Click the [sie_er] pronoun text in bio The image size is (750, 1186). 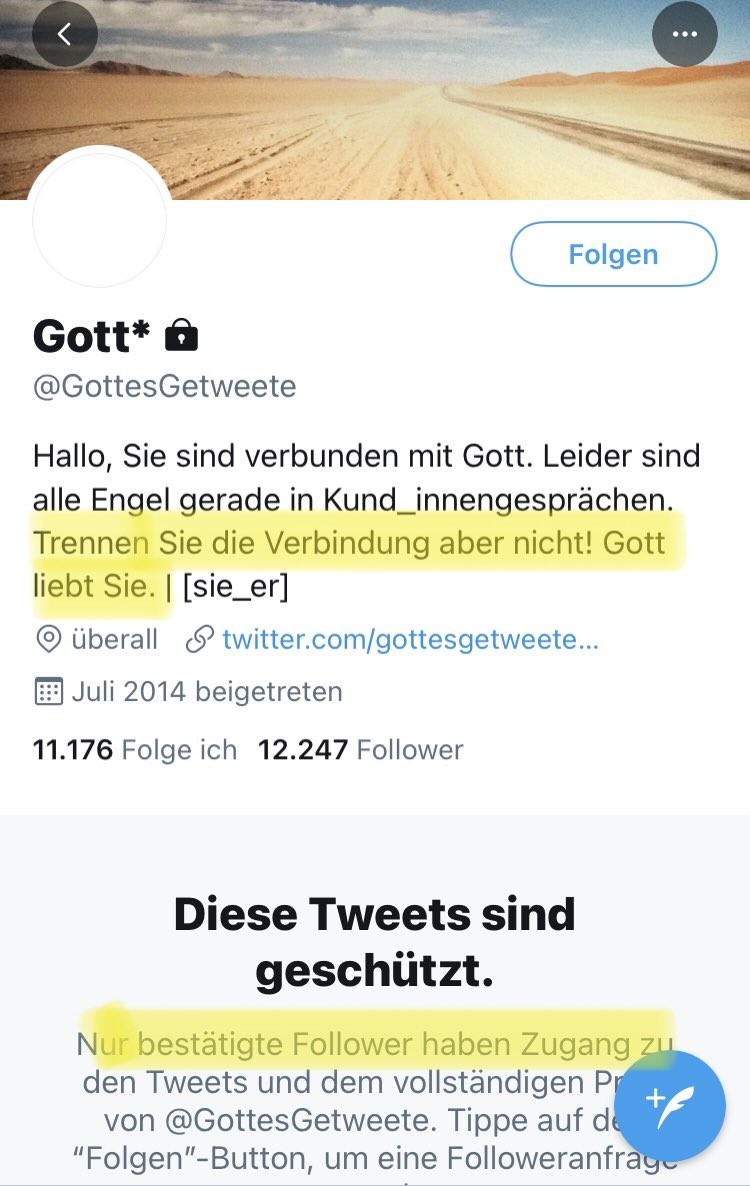tap(235, 586)
